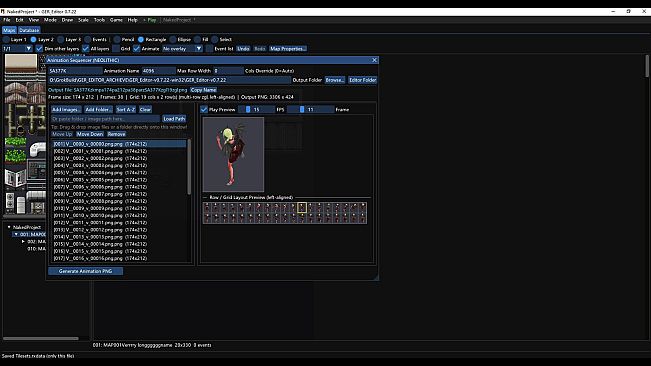Remove the selected frame
Image resolution: width=651 pixels, height=366 pixels.
tap(116, 134)
